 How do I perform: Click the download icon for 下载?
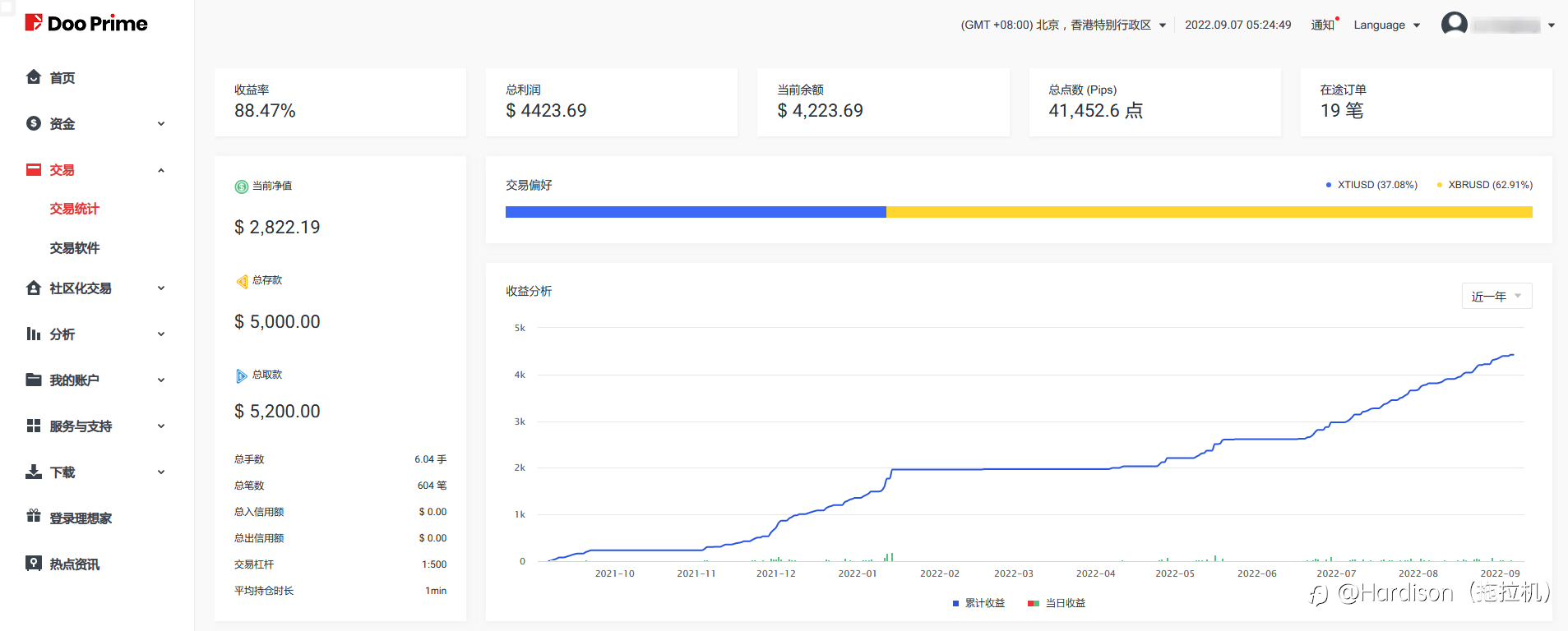(x=34, y=472)
